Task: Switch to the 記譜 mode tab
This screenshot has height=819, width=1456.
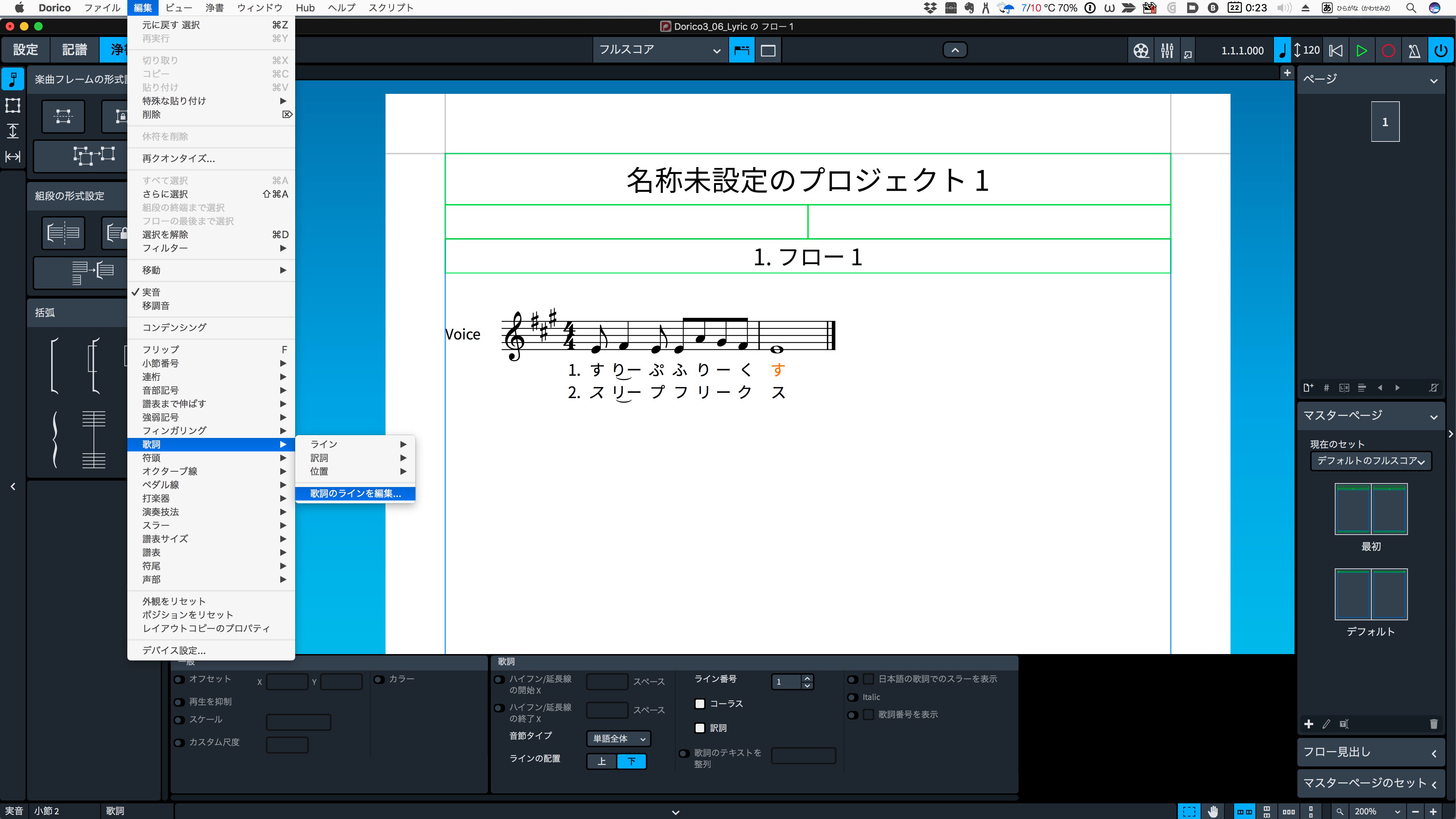Action: [75, 50]
